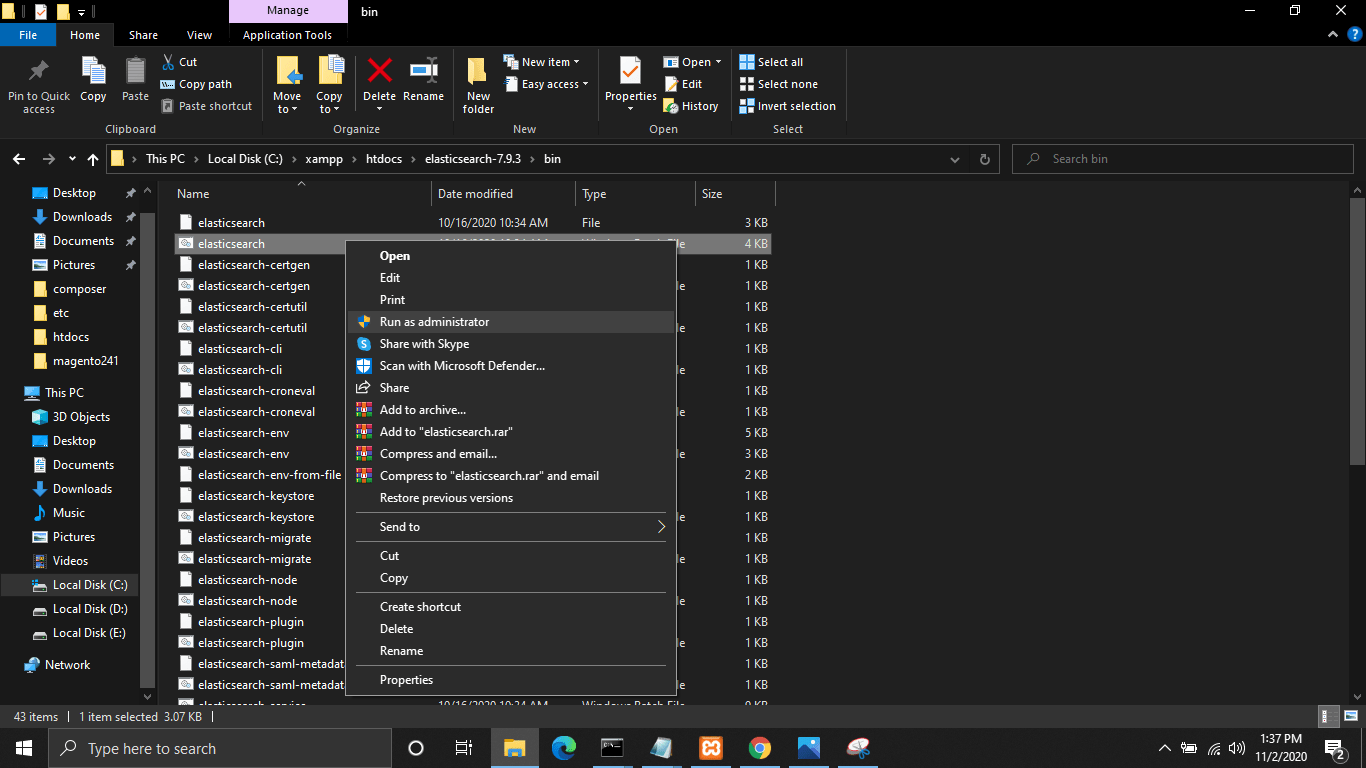Click Paste shortcut command
This screenshot has width=1366, height=768.
[x=205, y=106]
